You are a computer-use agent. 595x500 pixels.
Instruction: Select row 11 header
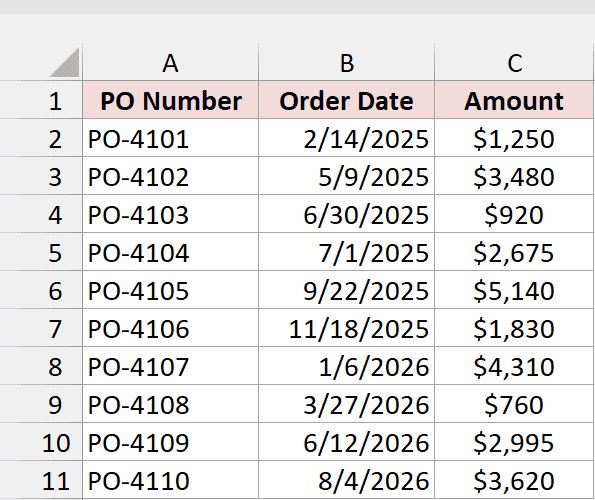click(x=41, y=480)
